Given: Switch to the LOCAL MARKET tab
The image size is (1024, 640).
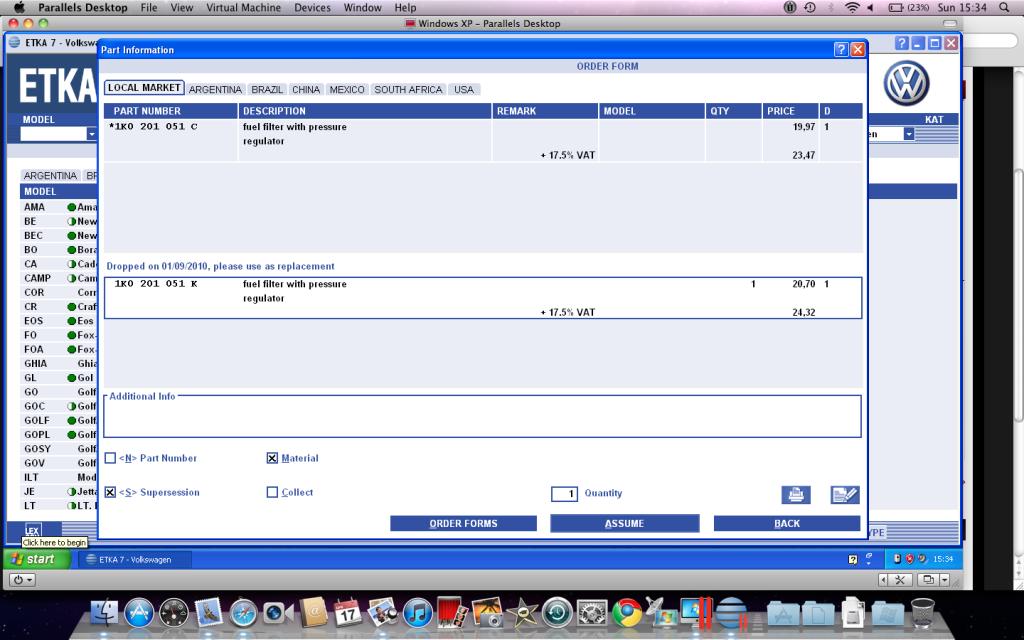Looking at the screenshot, I should (x=144, y=88).
